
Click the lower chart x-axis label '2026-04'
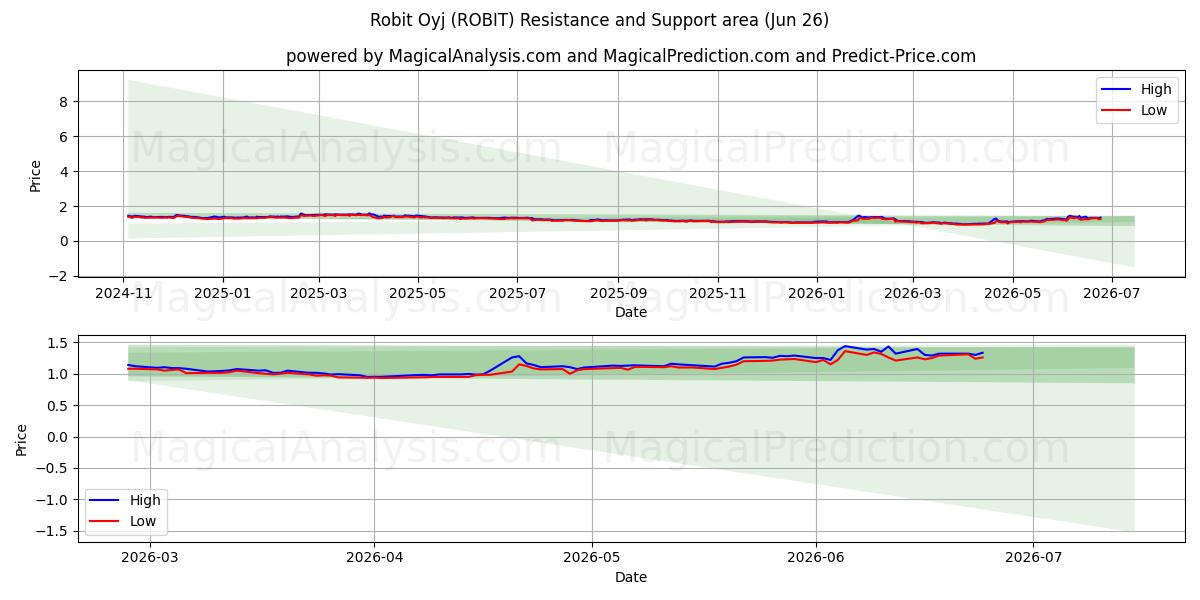374,557
